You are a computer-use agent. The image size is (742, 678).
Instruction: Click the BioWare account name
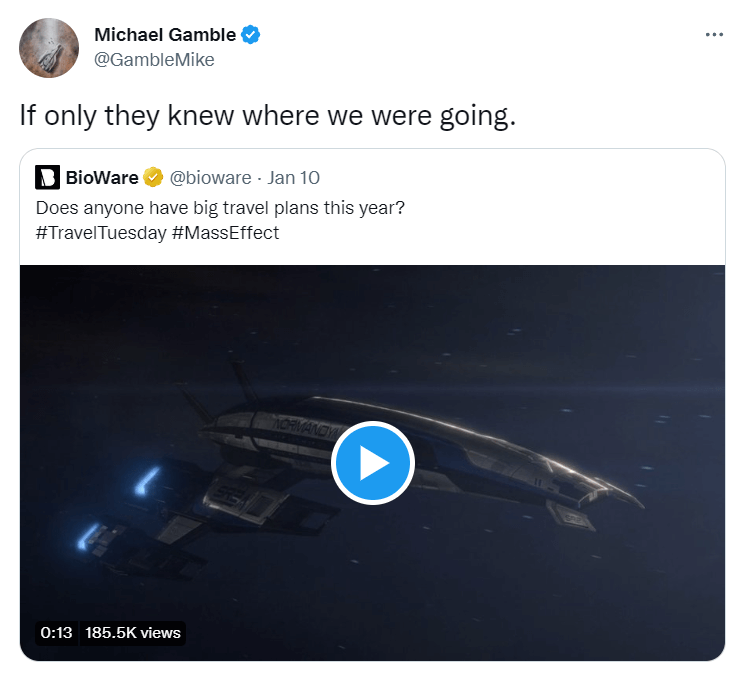coord(102,178)
